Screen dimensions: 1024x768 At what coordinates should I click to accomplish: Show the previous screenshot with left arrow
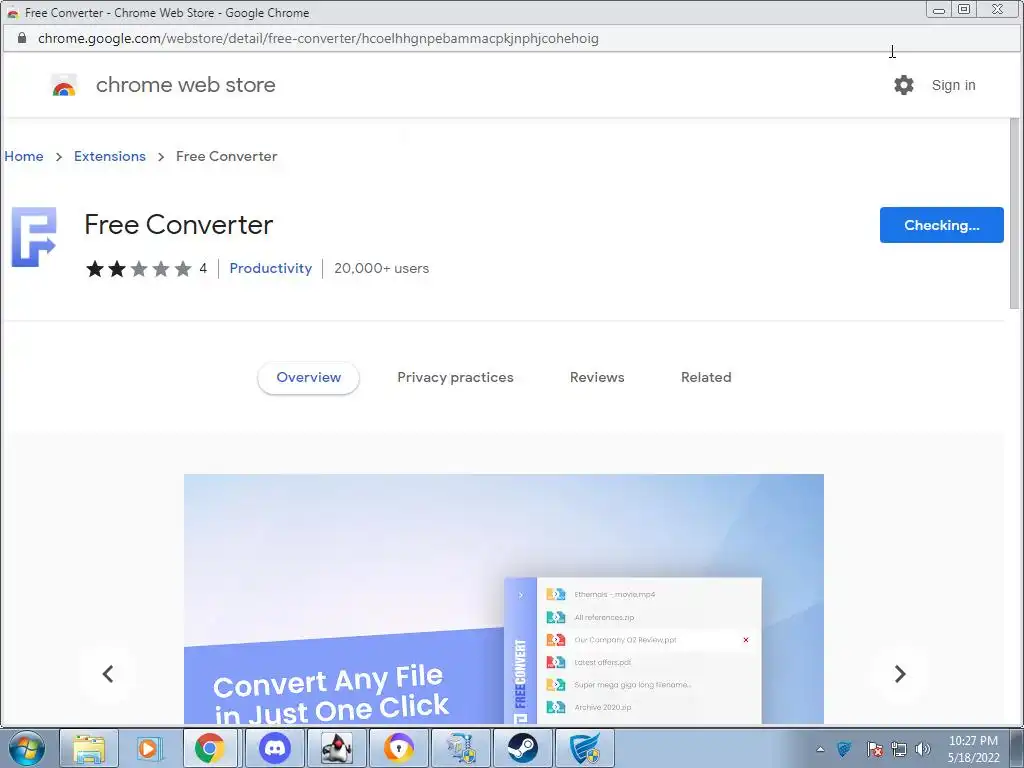(108, 674)
